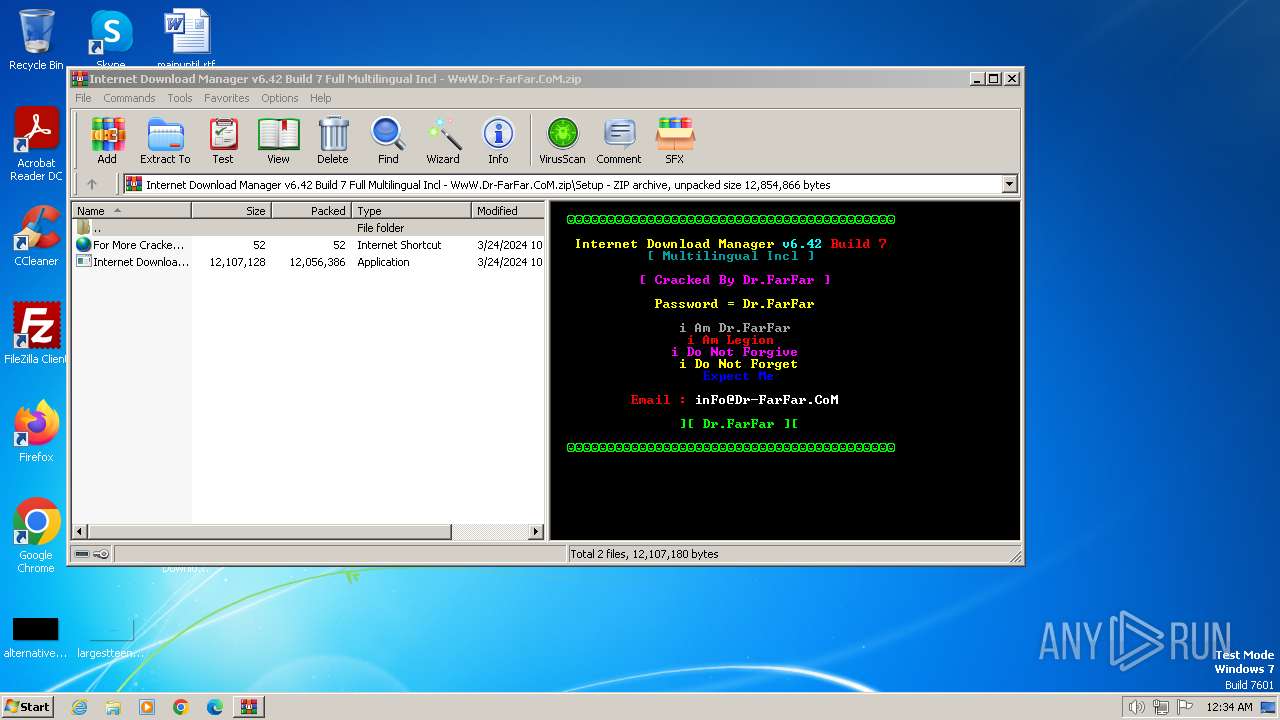Click the Action Center flag tray icon
This screenshot has height=720, width=1280.
[1185, 707]
